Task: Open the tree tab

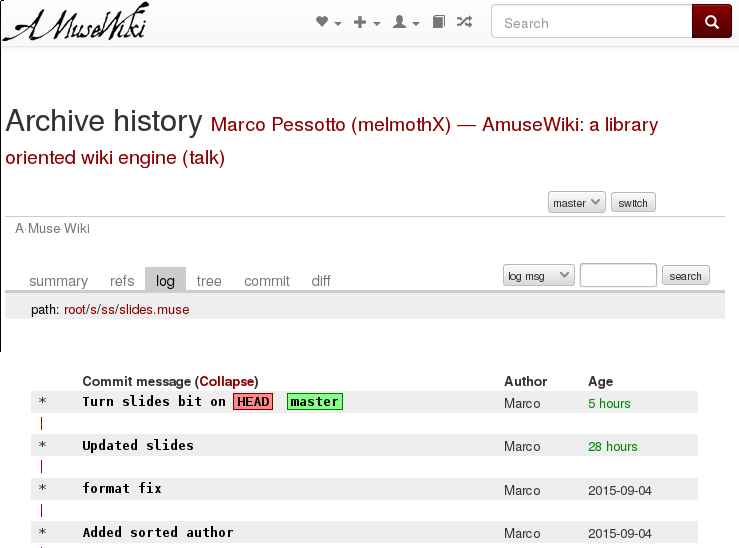Action: 209,281
